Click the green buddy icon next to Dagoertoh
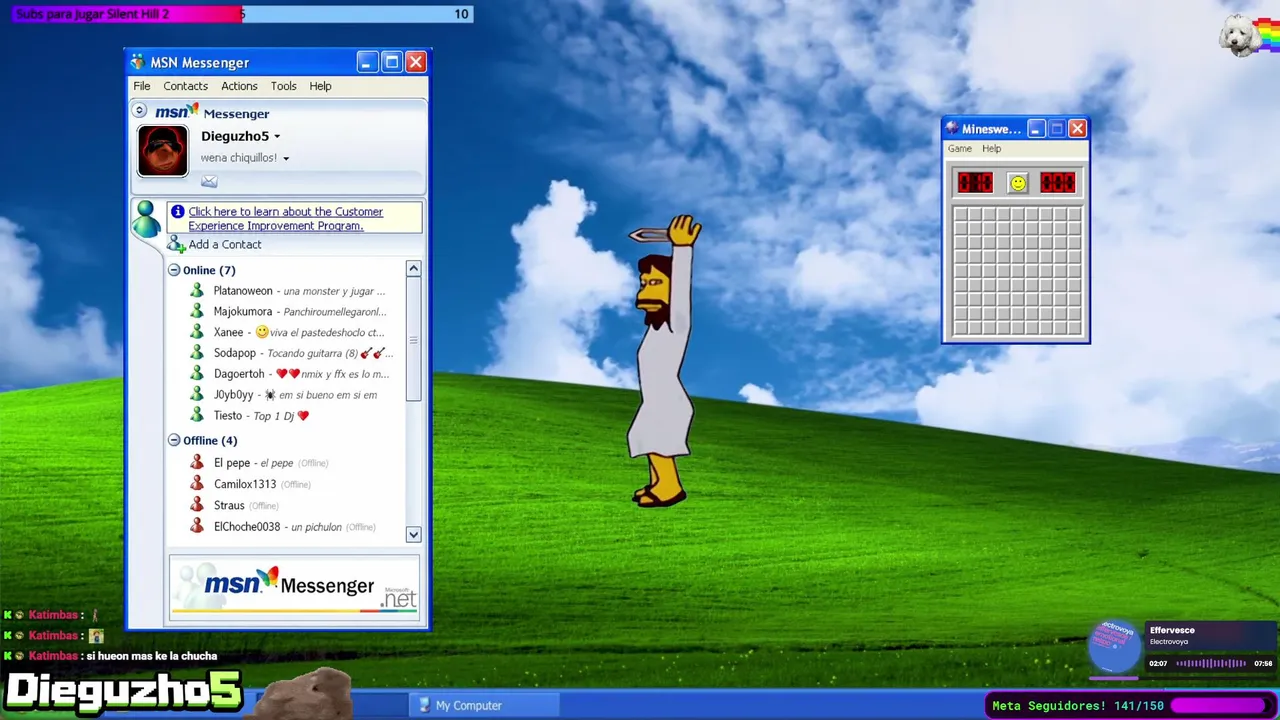1280x720 pixels. click(197, 374)
